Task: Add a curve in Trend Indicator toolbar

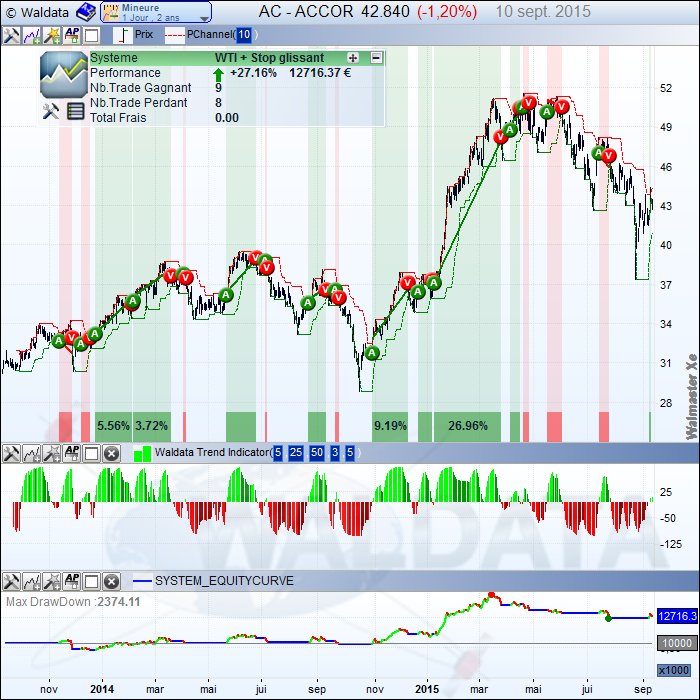Action: point(32,454)
